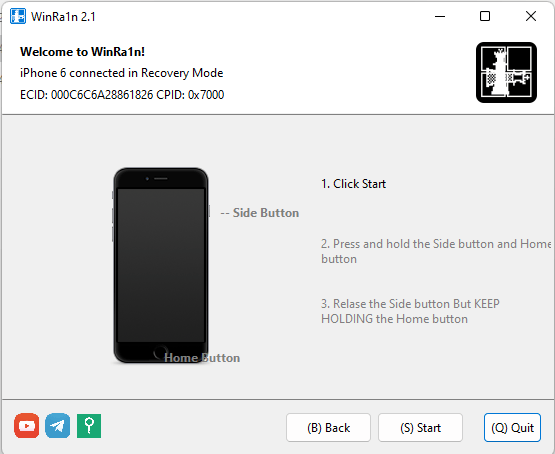The width and height of the screenshot is (555, 454).
Task: Open the YouTube channel icon
Action: pyautogui.click(x=27, y=425)
